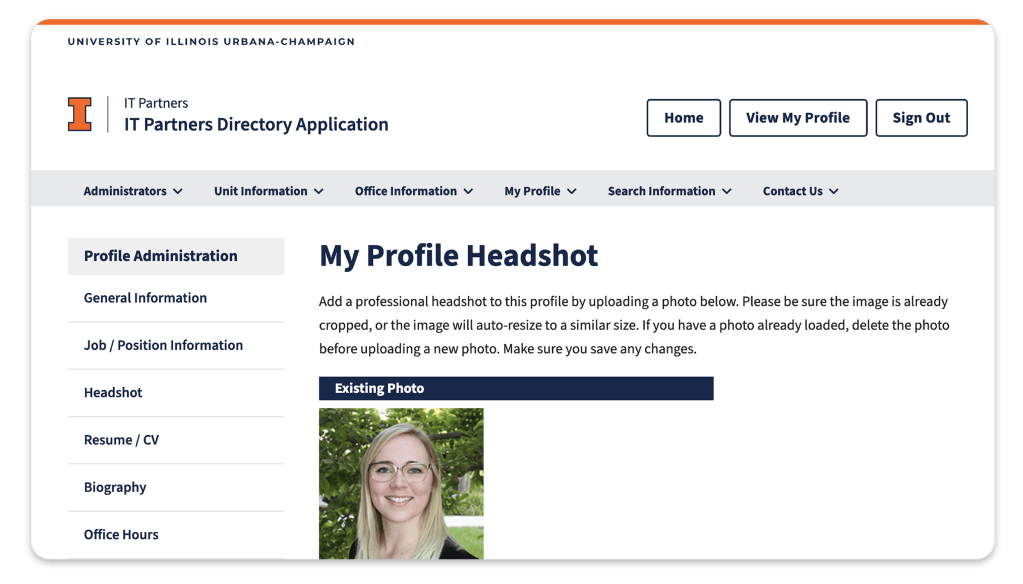Open View My Profile page
Viewport: 1023px width, 584px height.
797,118
